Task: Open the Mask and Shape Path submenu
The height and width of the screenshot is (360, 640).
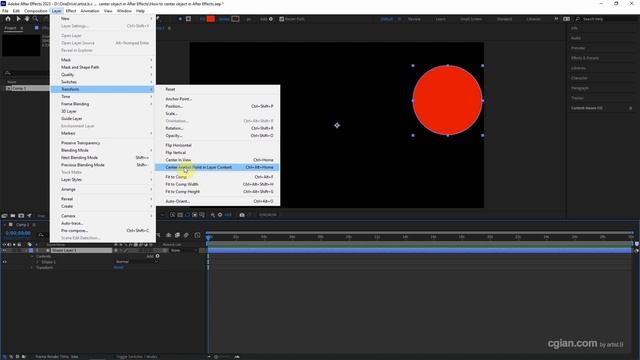Action: tap(103, 67)
